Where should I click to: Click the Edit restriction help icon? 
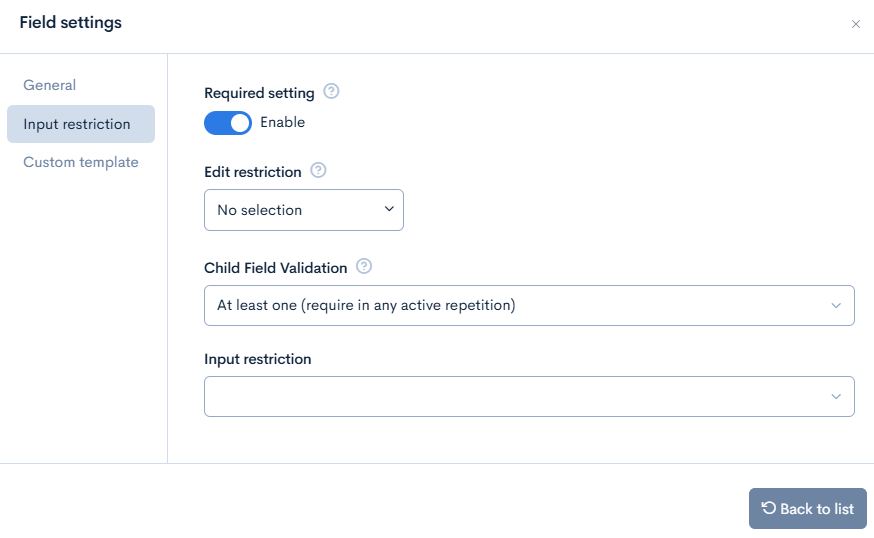point(318,170)
